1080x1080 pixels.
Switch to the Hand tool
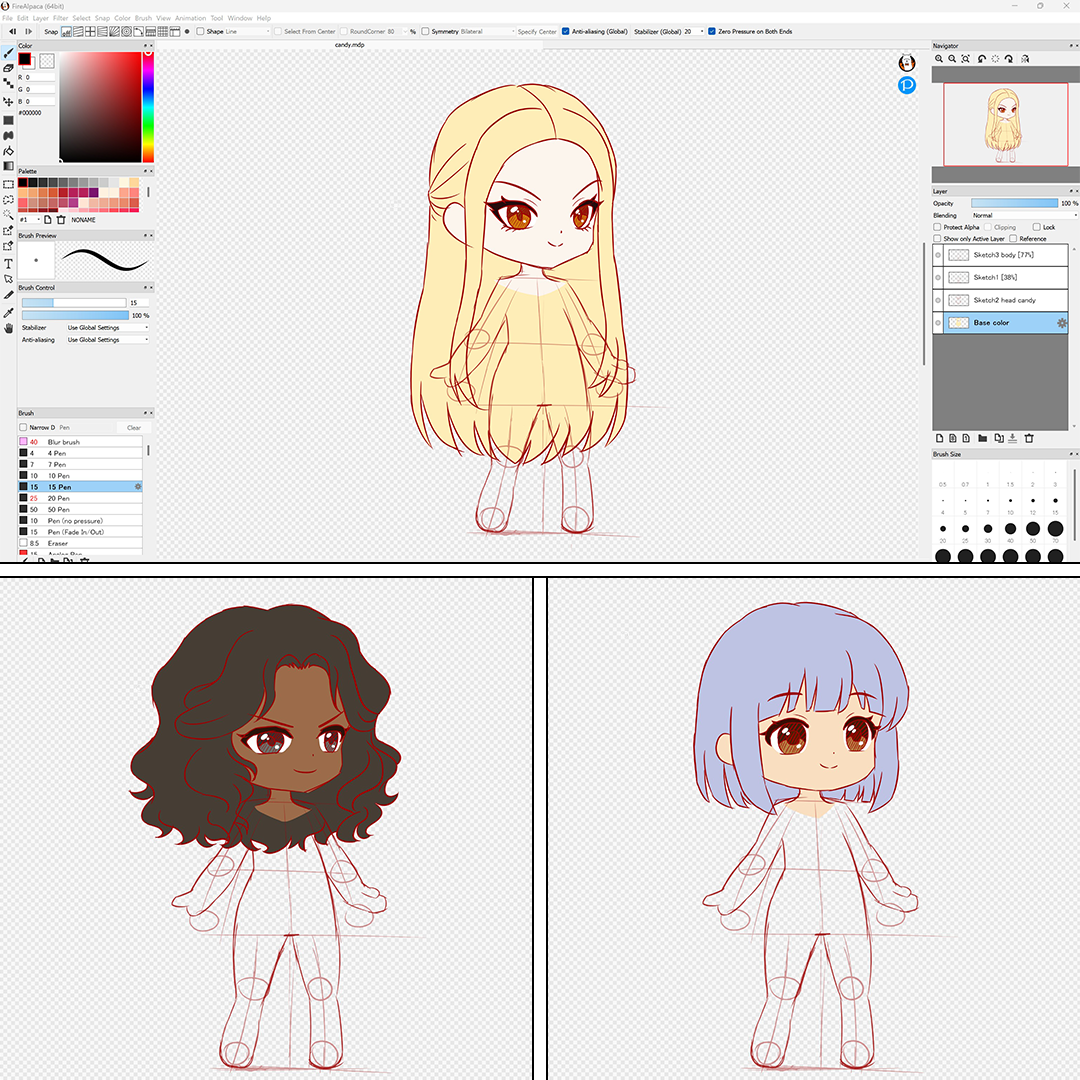8,329
